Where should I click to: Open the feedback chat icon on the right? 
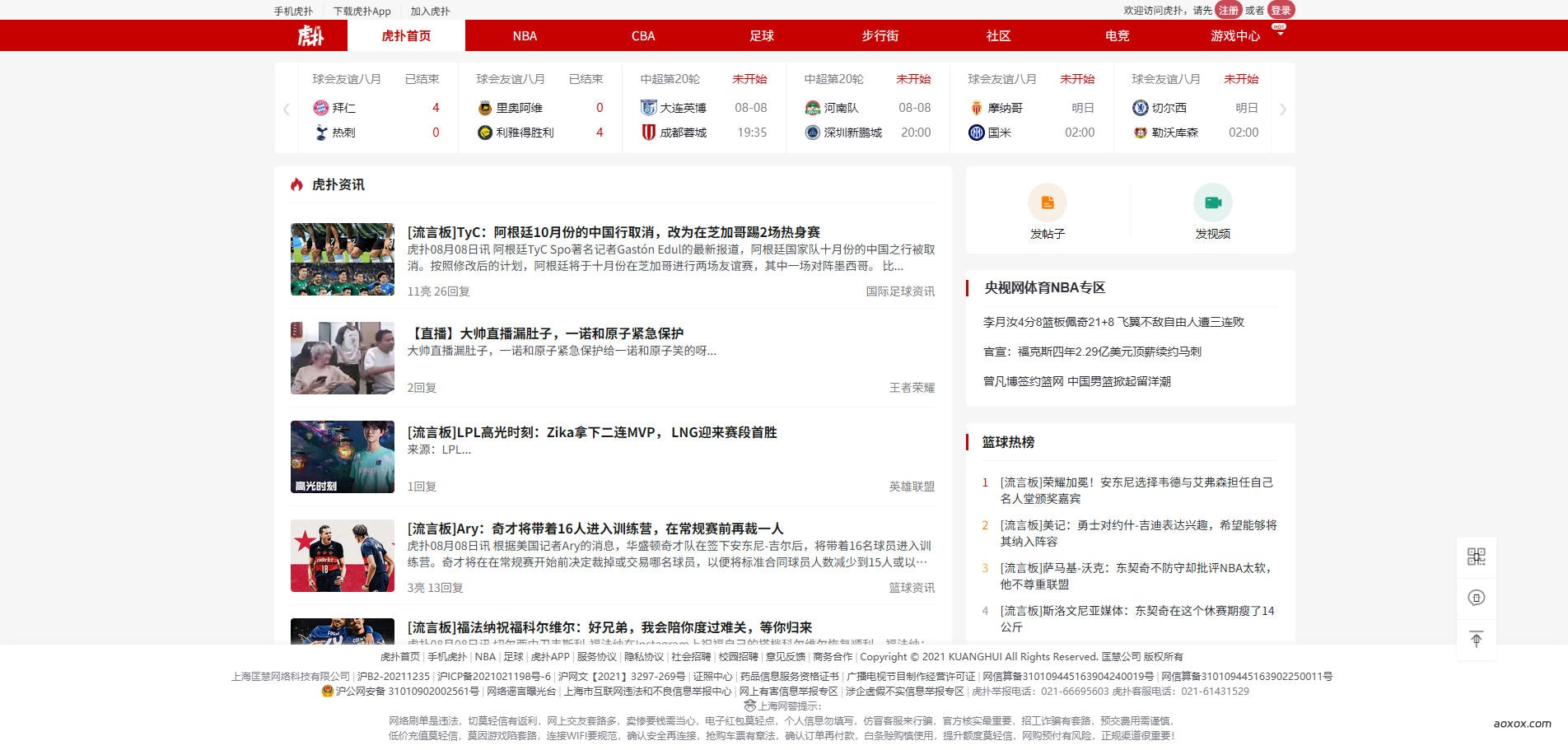(x=1477, y=598)
